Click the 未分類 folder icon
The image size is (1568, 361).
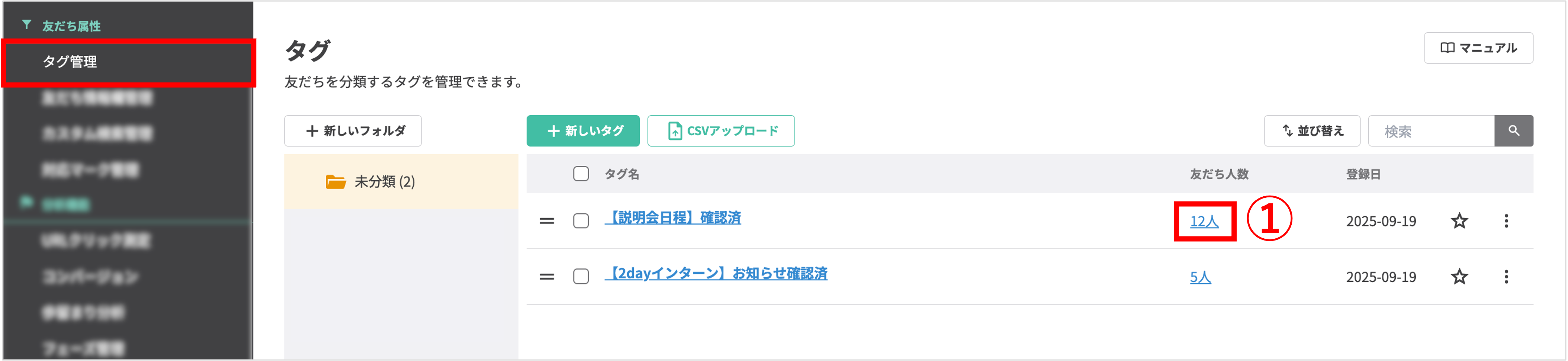coord(335,182)
